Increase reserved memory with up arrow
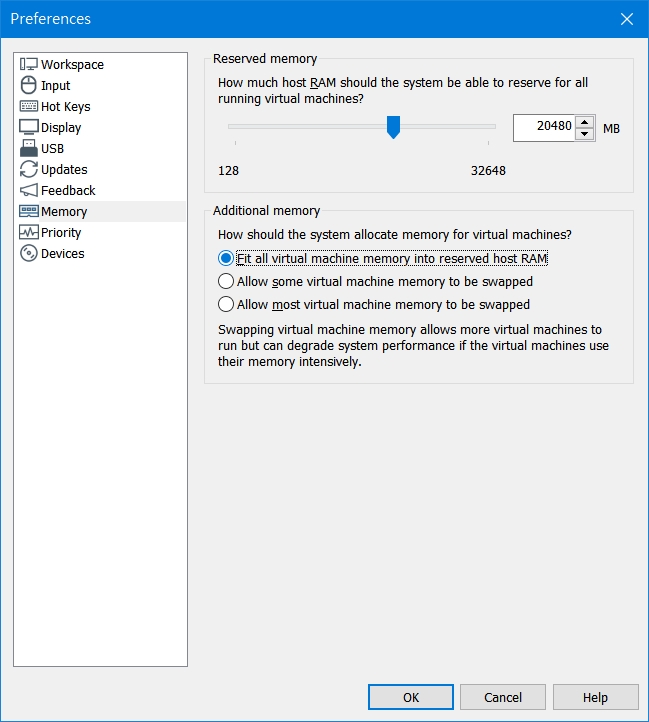 (x=585, y=122)
